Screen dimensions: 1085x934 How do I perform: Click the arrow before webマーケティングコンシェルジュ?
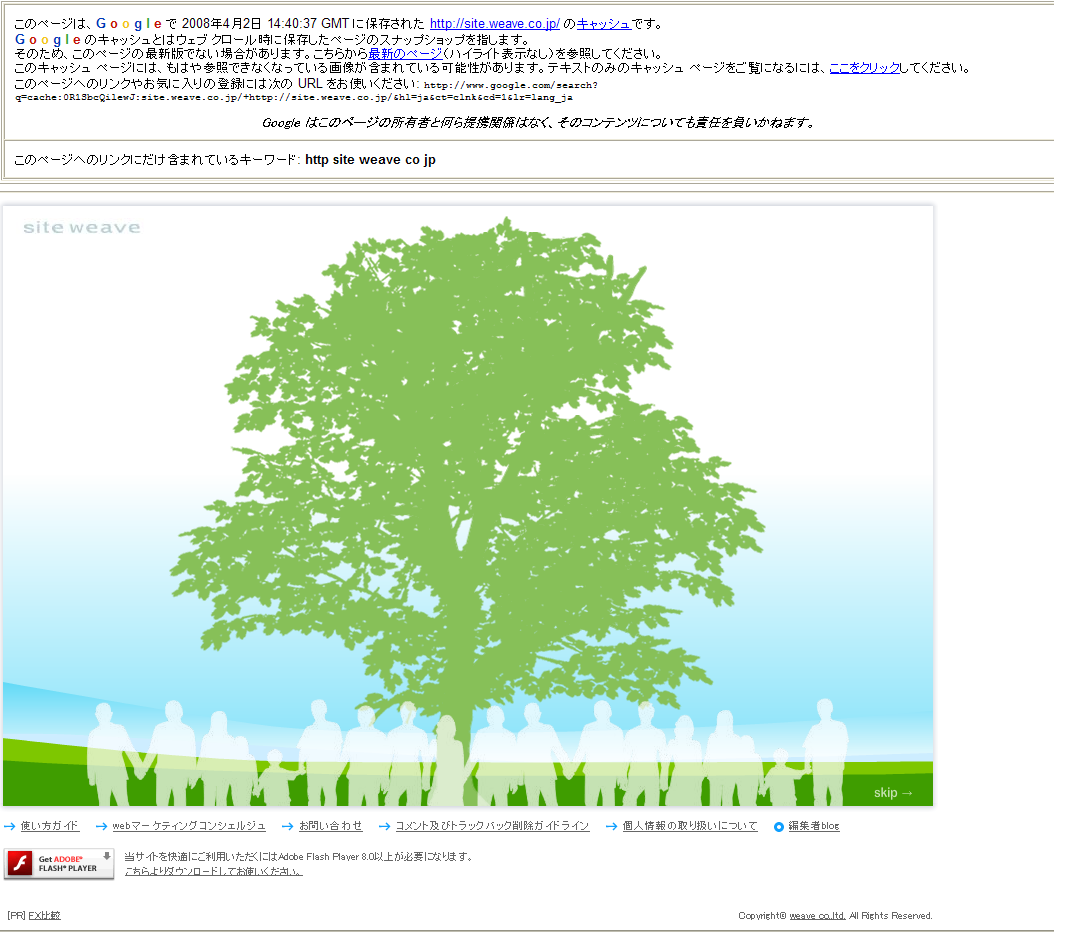101,826
